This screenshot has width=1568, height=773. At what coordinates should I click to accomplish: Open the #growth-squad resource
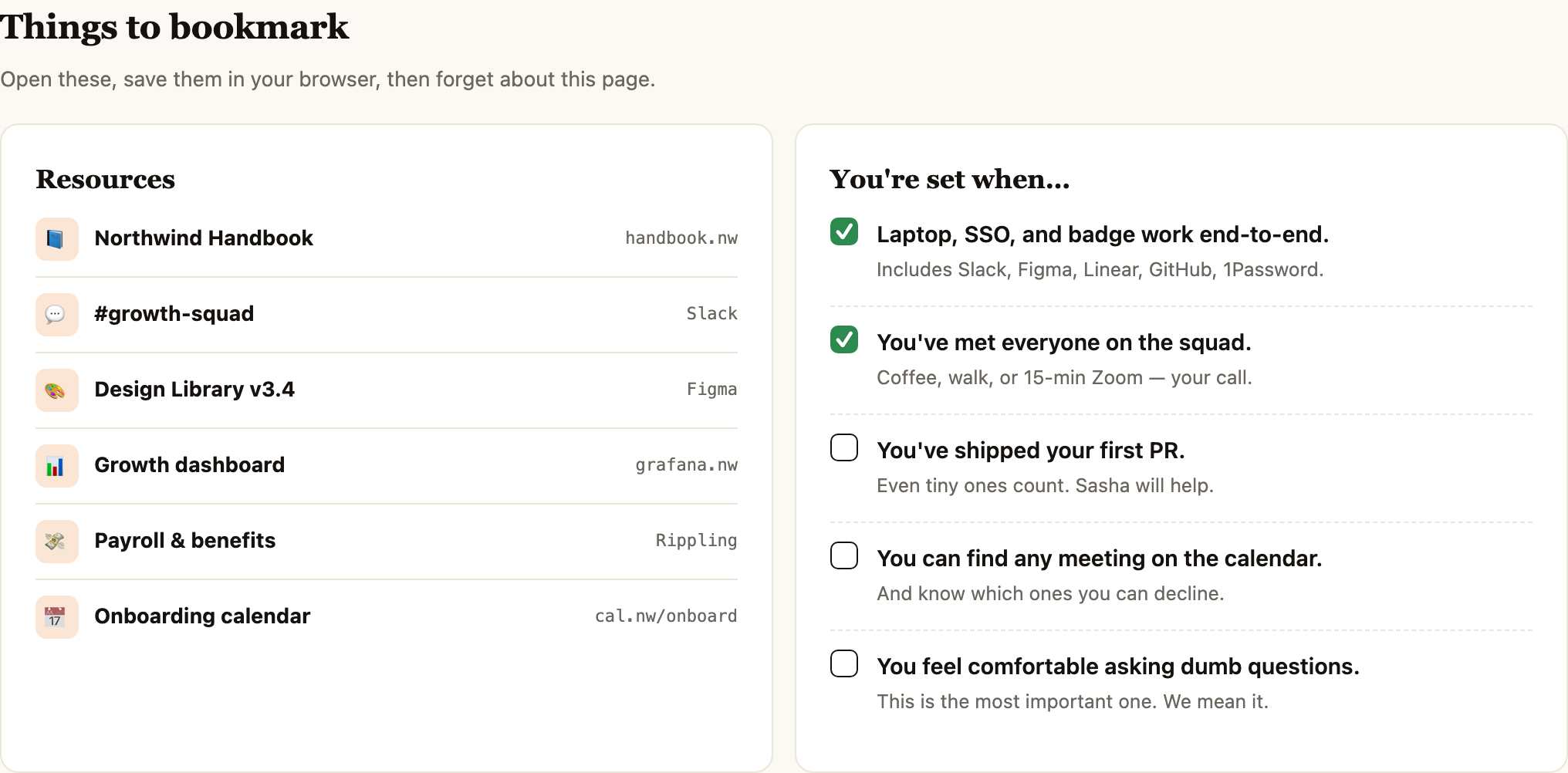pos(174,314)
